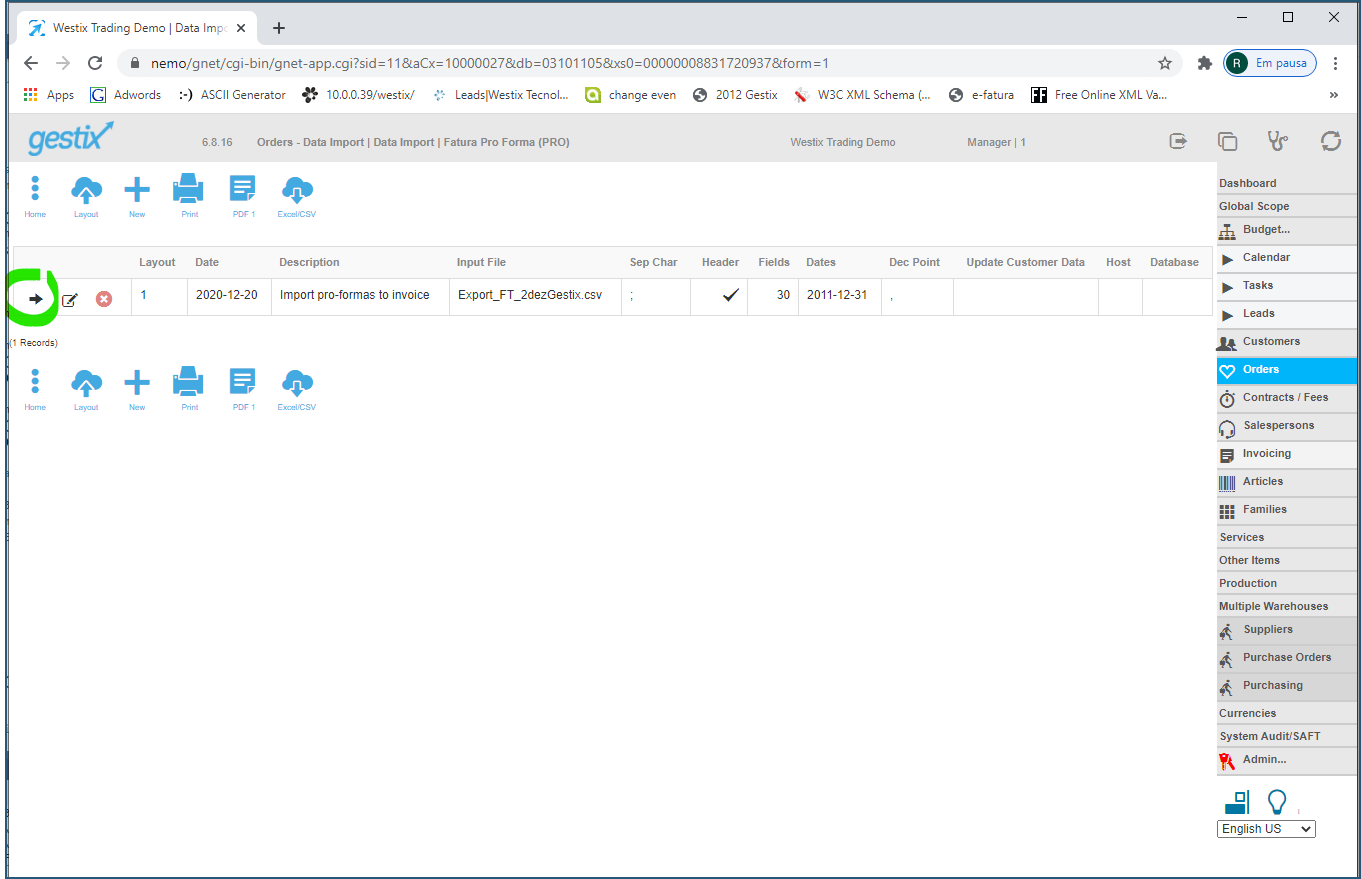Open Budget... sidebar submenu
Screen dimensions: 1361x879
pyautogui.click(x=1286, y=230)
